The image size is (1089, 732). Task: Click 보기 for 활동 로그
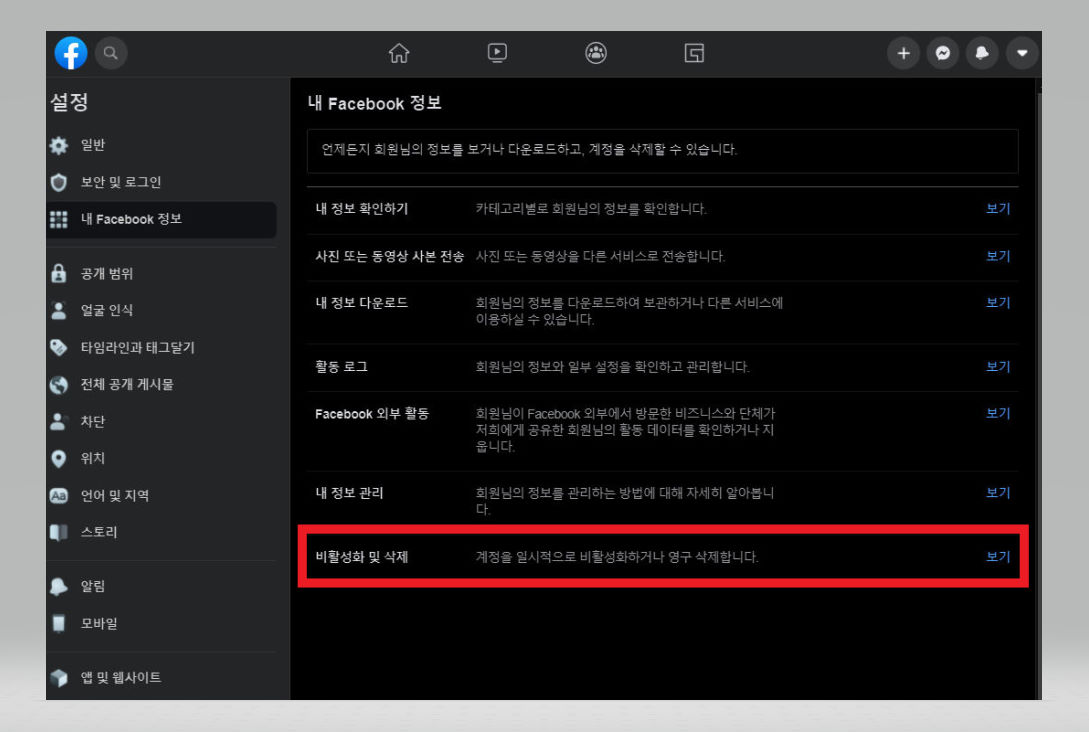coord(998,366)
